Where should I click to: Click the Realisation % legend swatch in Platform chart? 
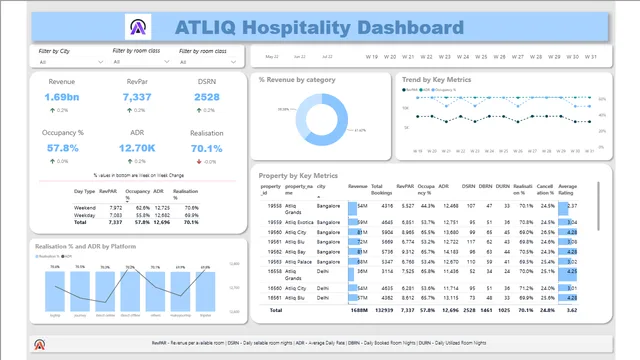coord(37,256)
